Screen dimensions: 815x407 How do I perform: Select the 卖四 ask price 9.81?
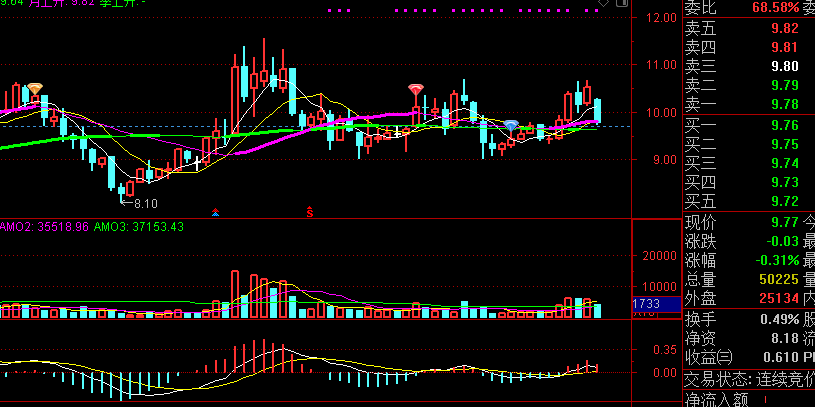785,47
